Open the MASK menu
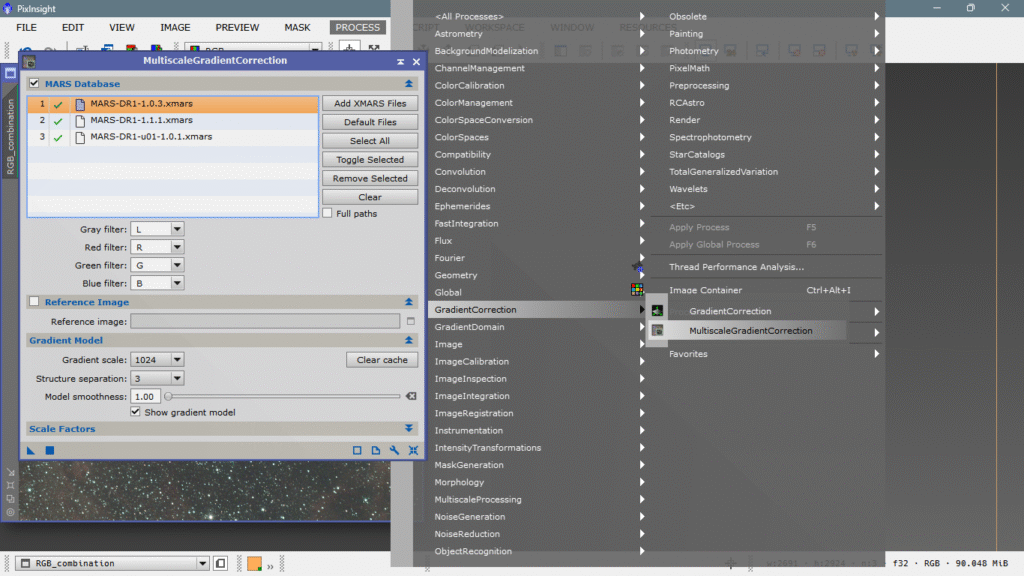The image size is (1024, 576). 297,27
